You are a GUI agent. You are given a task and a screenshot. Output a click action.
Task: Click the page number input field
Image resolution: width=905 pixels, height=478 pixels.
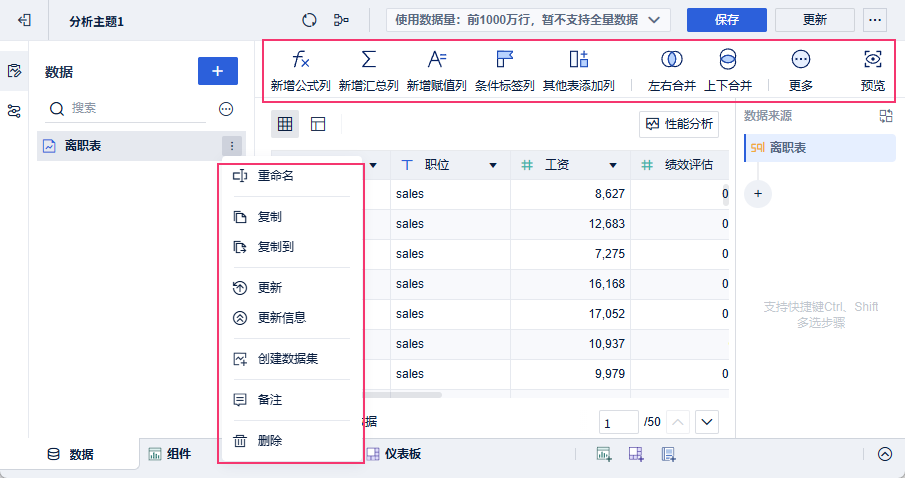[619, 422]
